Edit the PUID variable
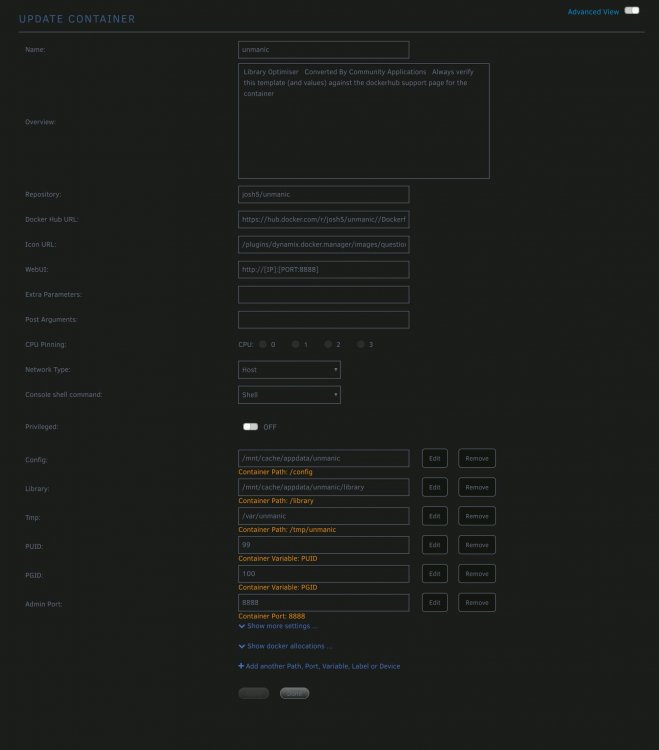 435,545
